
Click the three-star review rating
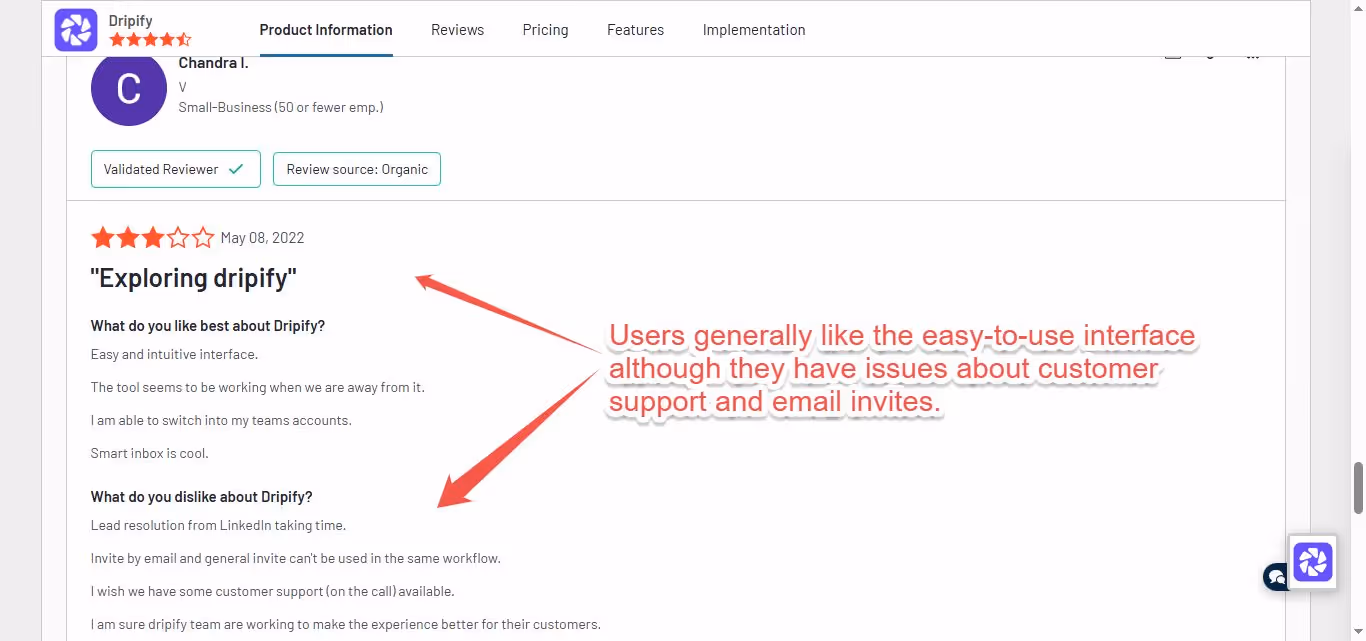coord(153,238)
